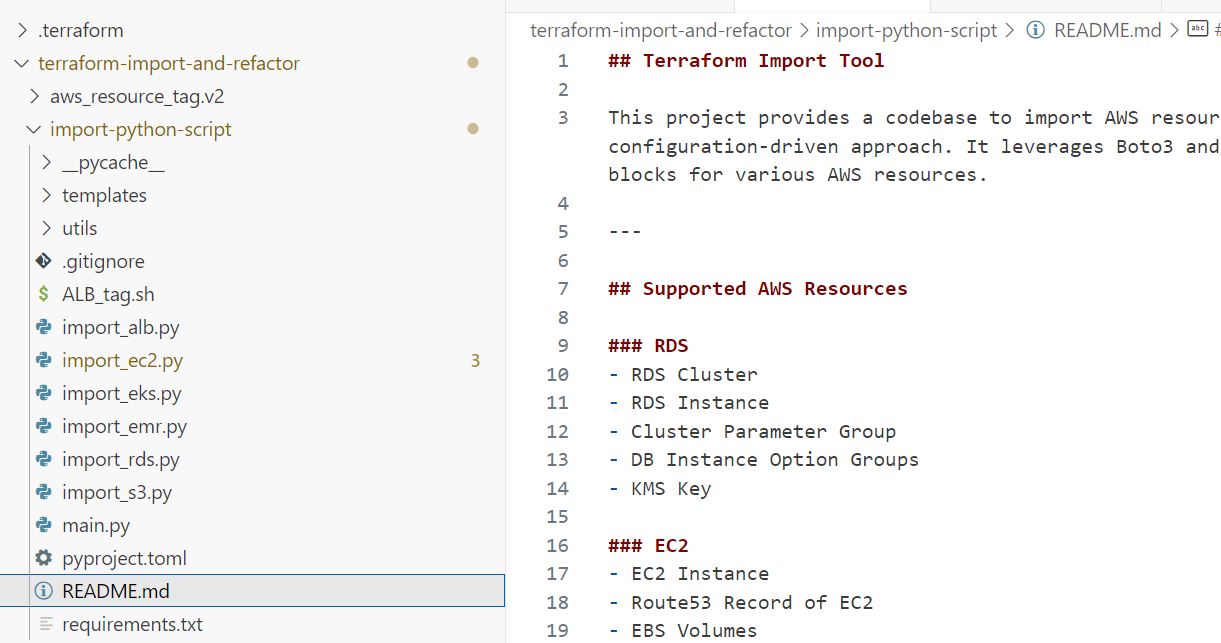1221x643 pixels.
Task: Click the info icon in README.md breadcrumb
Action: point(1036,30)
